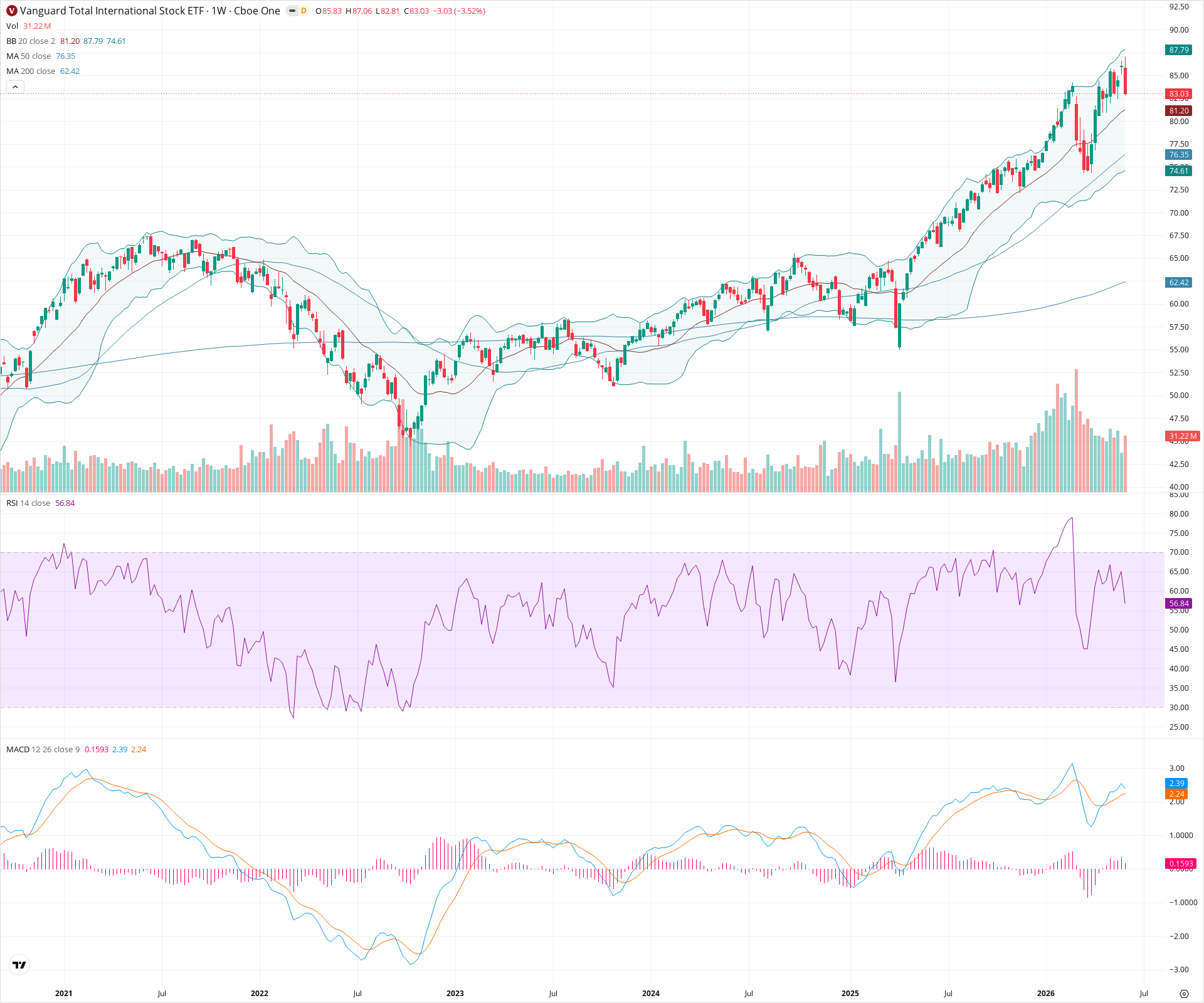
Task: Click the 2026 label on the time axis
Action: click(1045, 994)
